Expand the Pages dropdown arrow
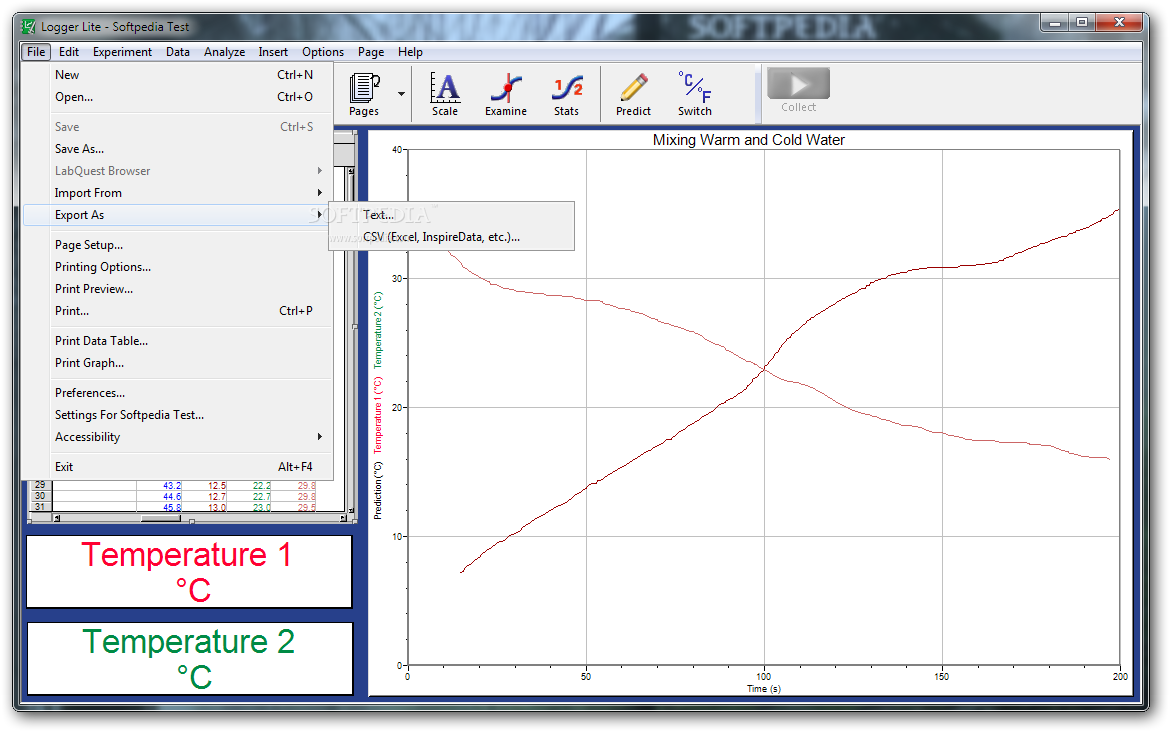1170x732 pixels. pos(401,94)
